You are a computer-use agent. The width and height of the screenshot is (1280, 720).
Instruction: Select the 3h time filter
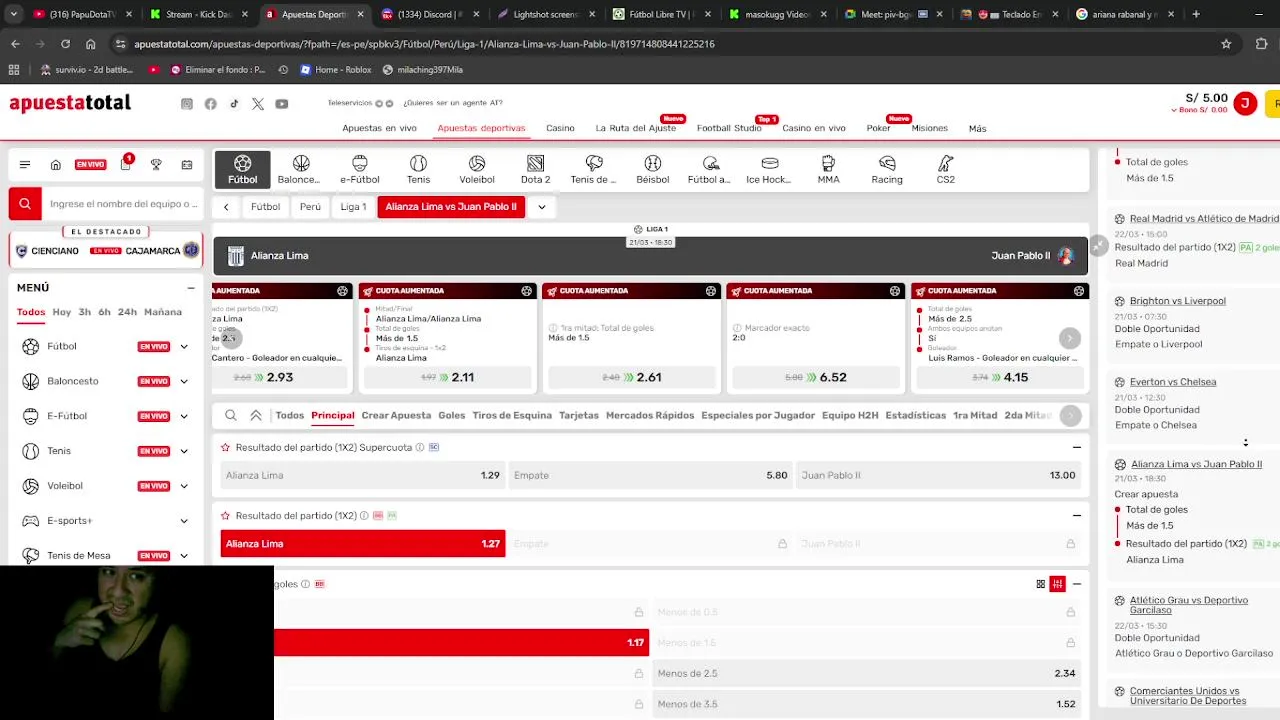coord(85,312)
